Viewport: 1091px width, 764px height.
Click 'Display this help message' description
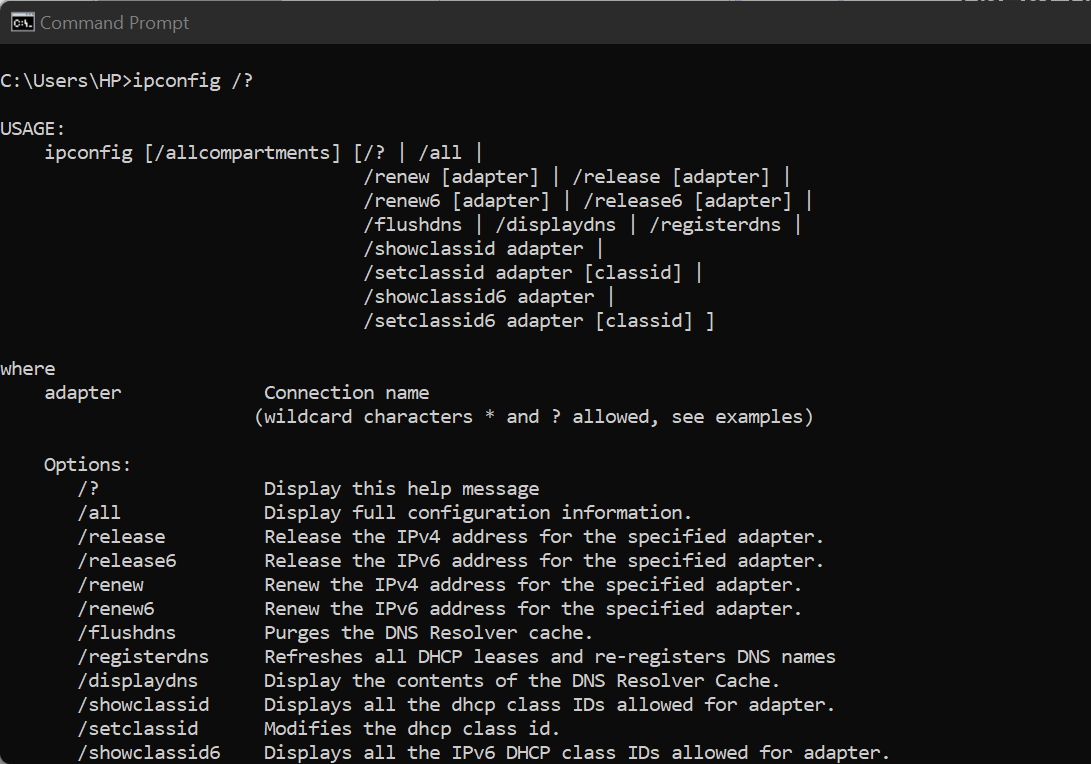point(401,489)
